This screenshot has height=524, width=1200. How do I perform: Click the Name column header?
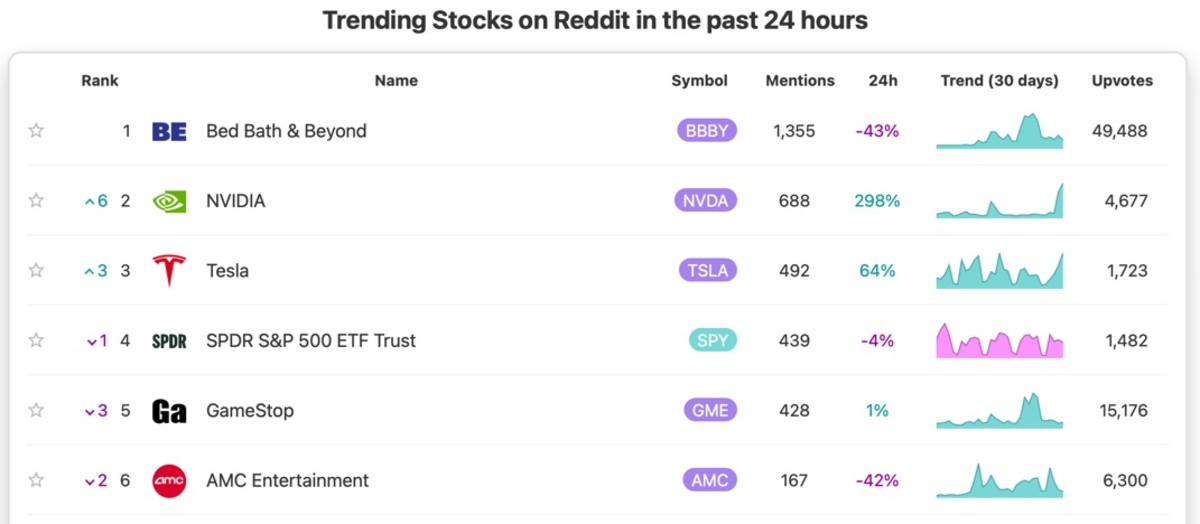pyautogui.click(x=396, y=81)
